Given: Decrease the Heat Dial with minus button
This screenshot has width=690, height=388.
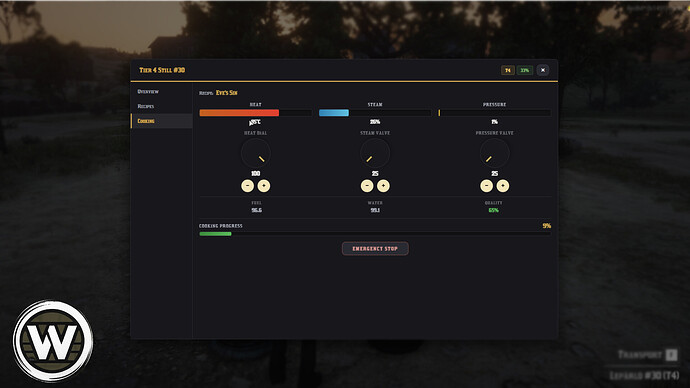Looking at the screenshot, I should [x=247, y=186].
